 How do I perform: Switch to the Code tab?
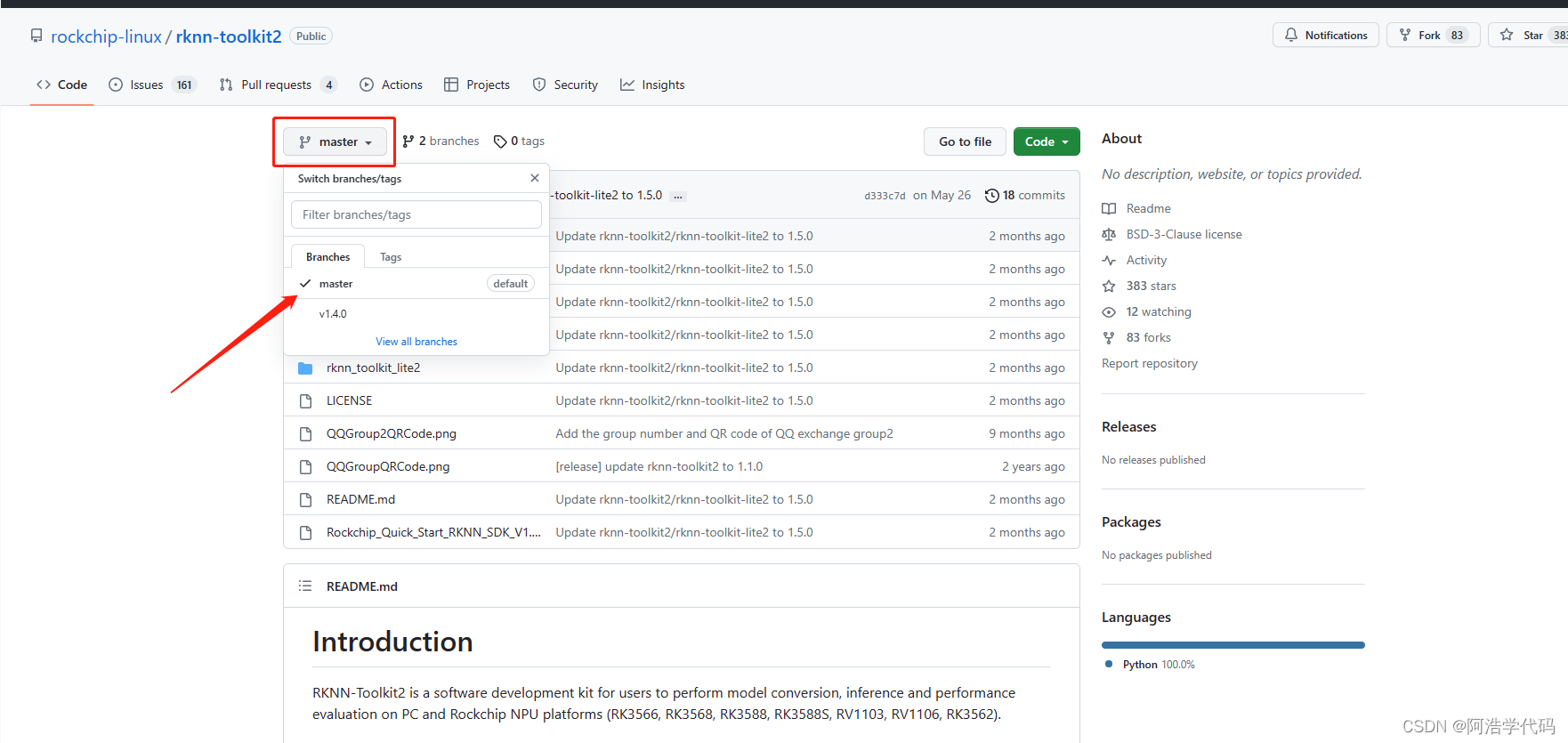tap(61, 85)
